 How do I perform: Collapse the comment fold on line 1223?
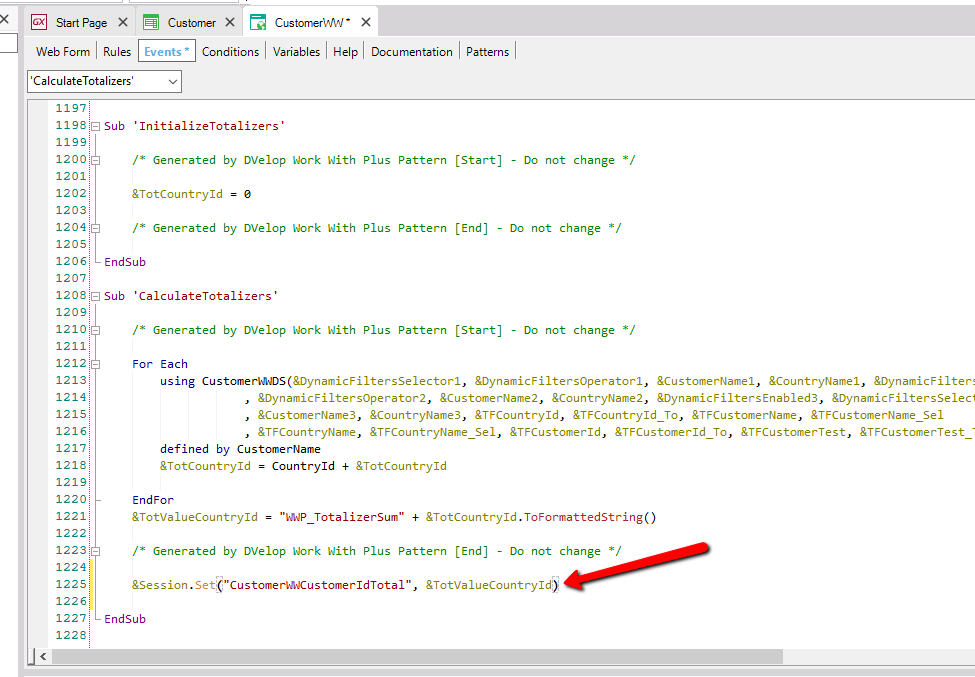tap(96, 551)
